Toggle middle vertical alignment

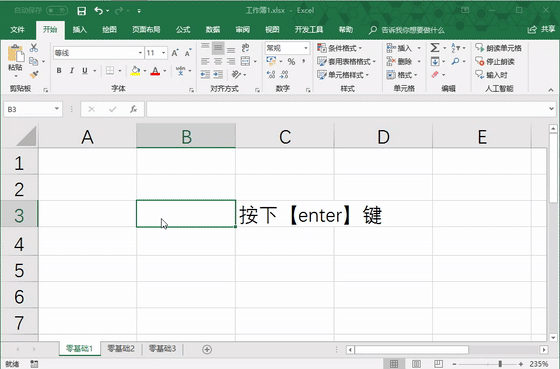pyautogui.click(x=218, y=48)
